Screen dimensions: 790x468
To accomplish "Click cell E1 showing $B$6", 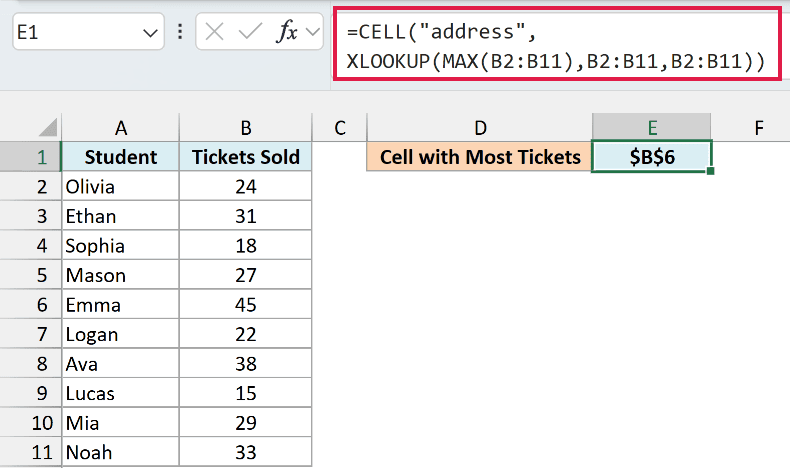I will coord(652,157).
